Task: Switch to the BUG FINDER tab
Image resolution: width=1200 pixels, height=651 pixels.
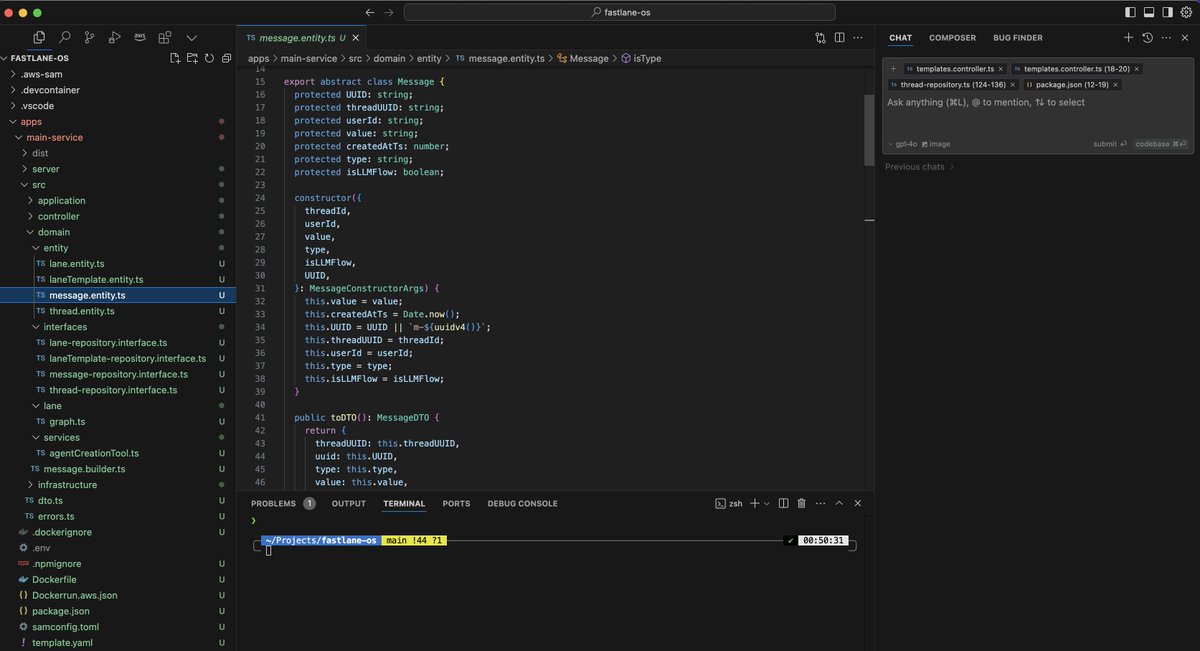Action: 1018,38
